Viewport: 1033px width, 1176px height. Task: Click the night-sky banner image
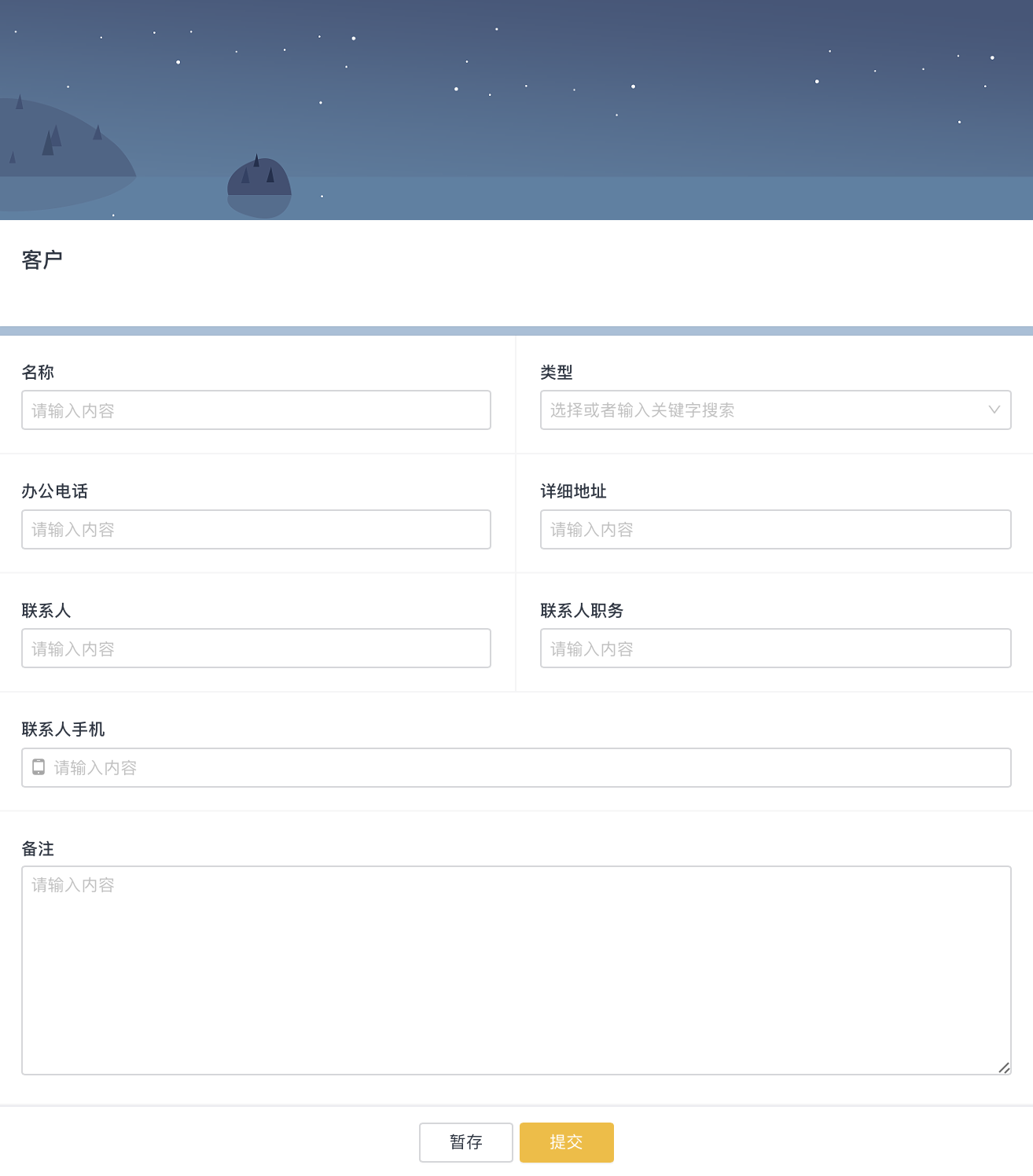pyautogui.click(x=516, y=110)
